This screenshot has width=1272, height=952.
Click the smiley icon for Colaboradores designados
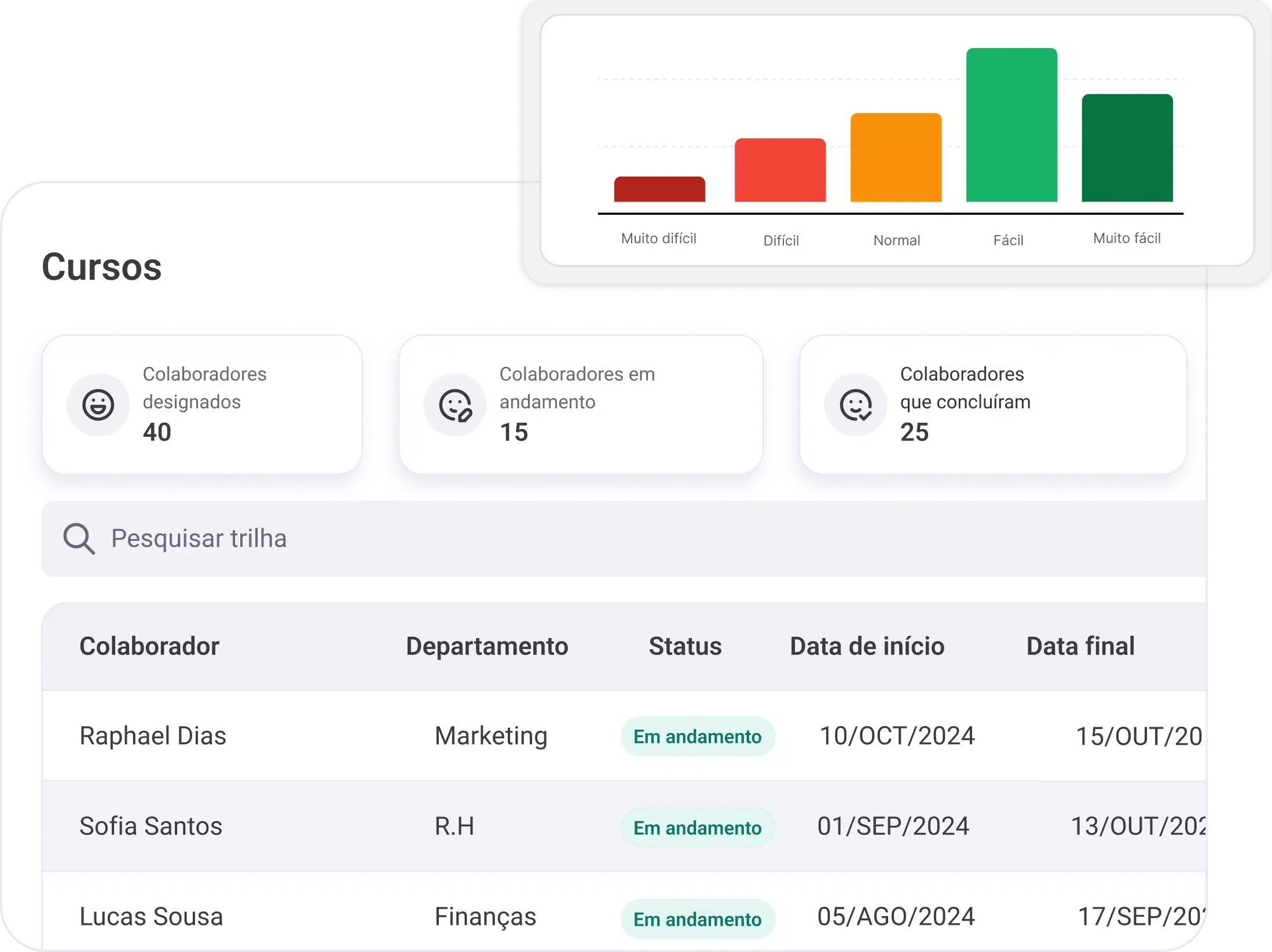(98, 404)
